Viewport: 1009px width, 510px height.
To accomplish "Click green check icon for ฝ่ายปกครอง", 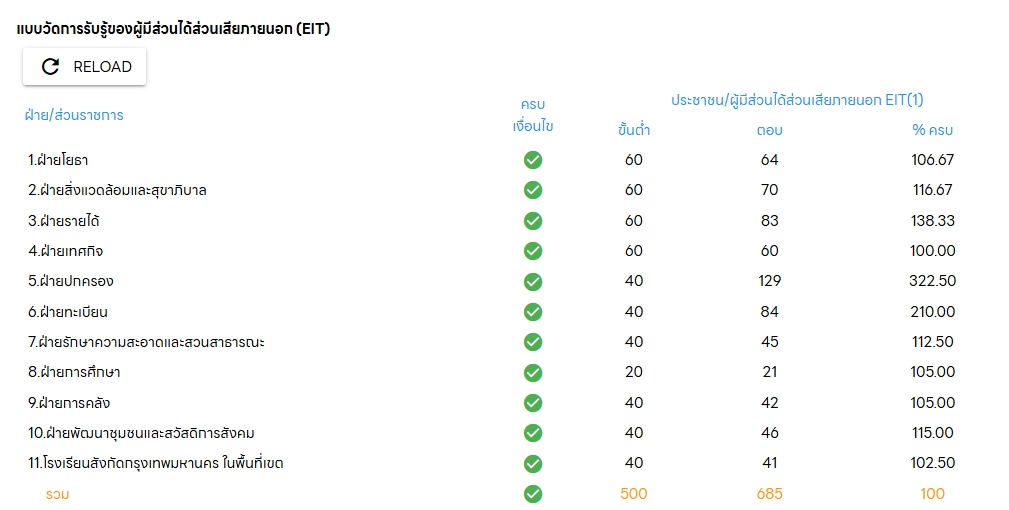I will coord(533,282).
